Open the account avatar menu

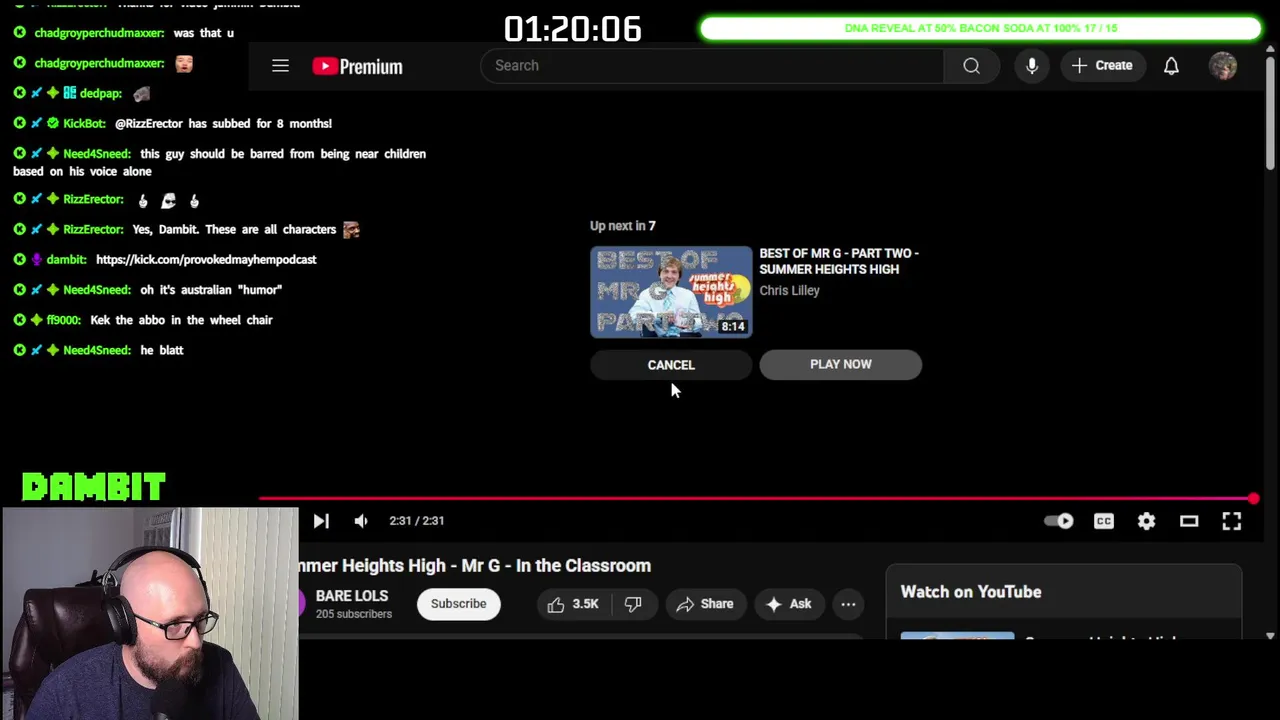click(x=1223, y=66)
